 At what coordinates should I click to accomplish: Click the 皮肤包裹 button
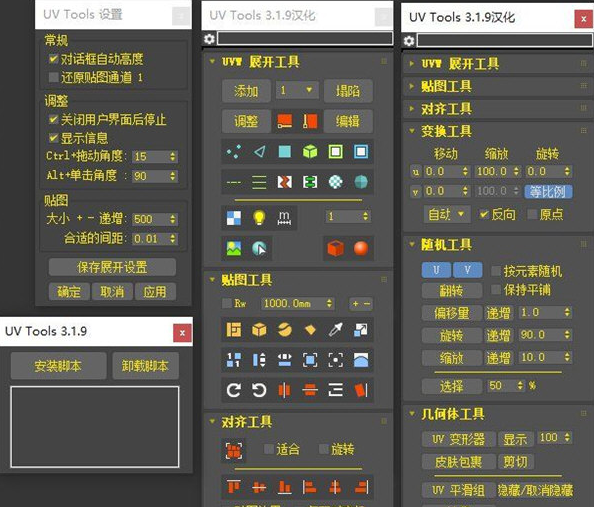pos(459,462)
